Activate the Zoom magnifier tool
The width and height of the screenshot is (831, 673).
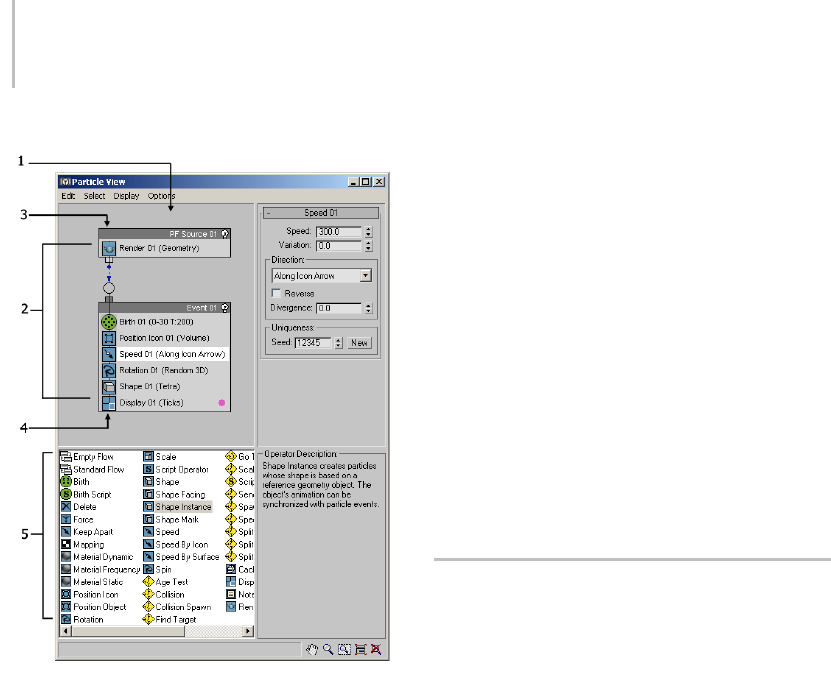(x=328, y=649)
